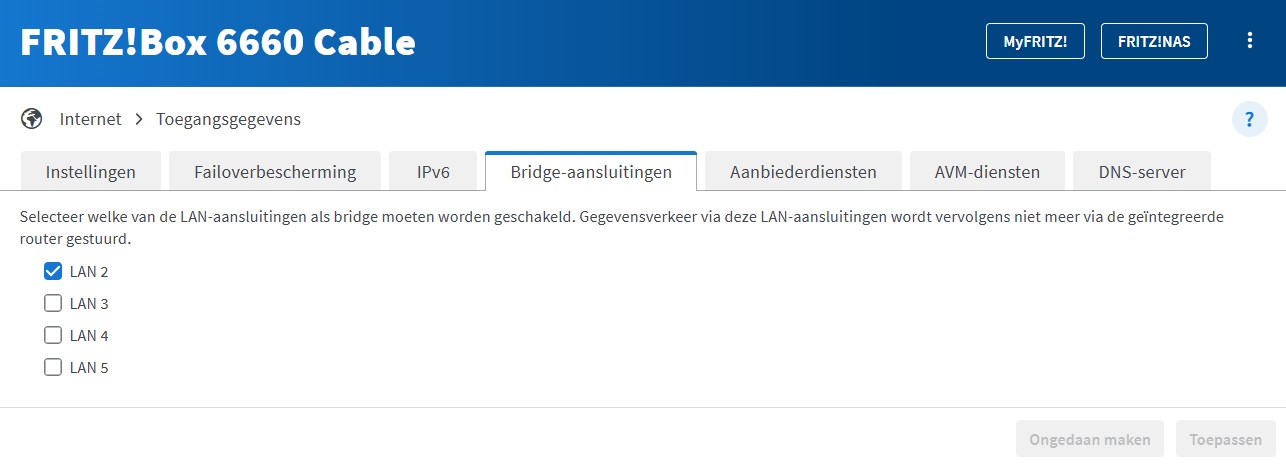This screenshot has width=1286, height=472.
Task: Switch to the AVM-diensten tab
Action: click(x=987, y=172)
